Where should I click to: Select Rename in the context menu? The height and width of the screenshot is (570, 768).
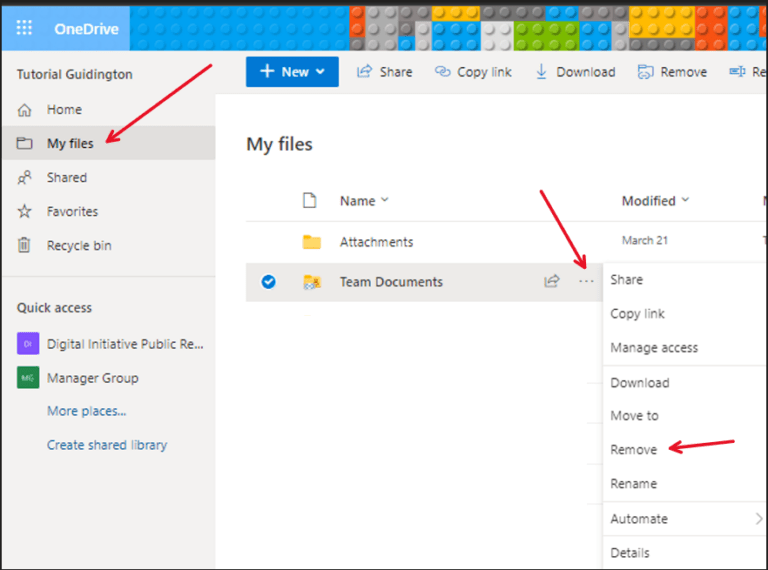[634, 484]
